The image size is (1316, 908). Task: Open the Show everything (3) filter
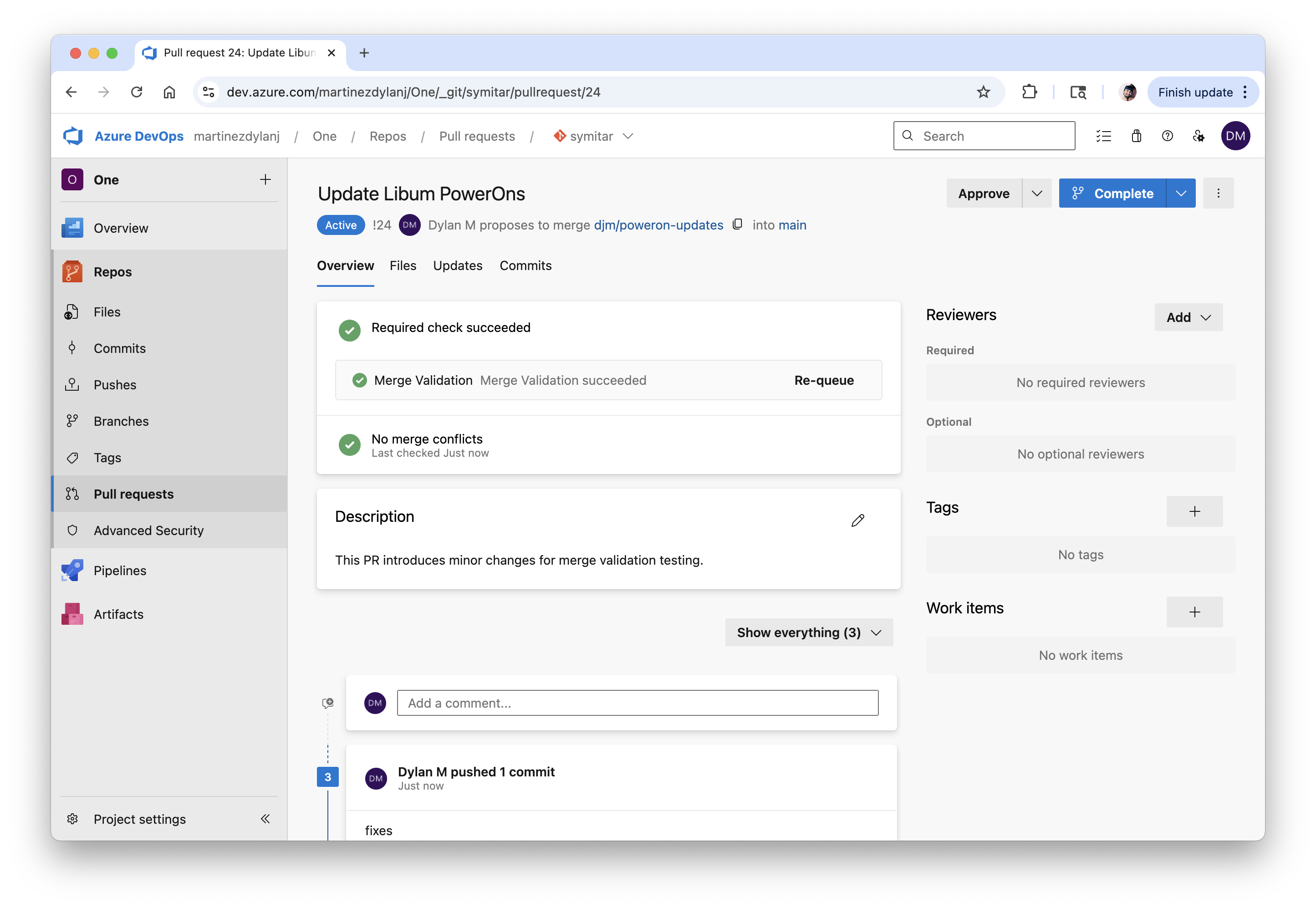pyautogui.click(x=809, y=633)
